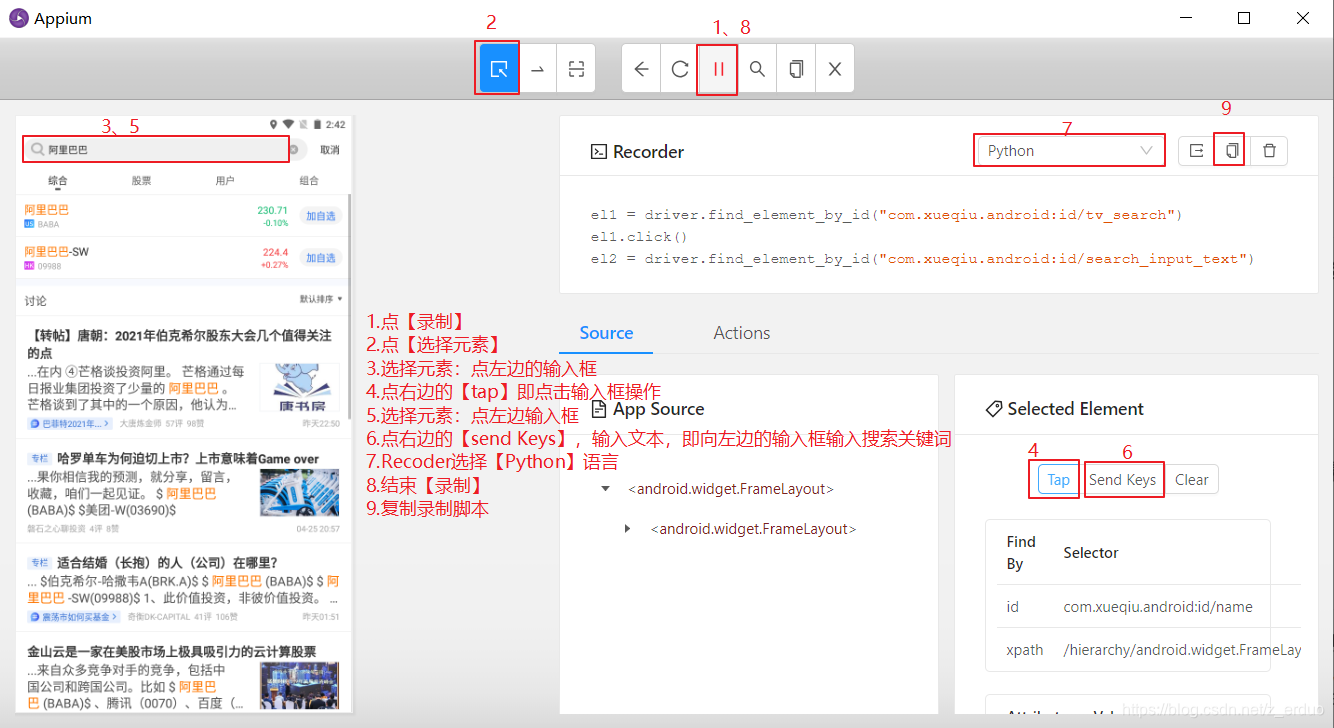Select the nested android.widget.FrameLayout tree item
Image resolution: width=1334 pixels, height=728 pixels.
(x=753, y=528)
